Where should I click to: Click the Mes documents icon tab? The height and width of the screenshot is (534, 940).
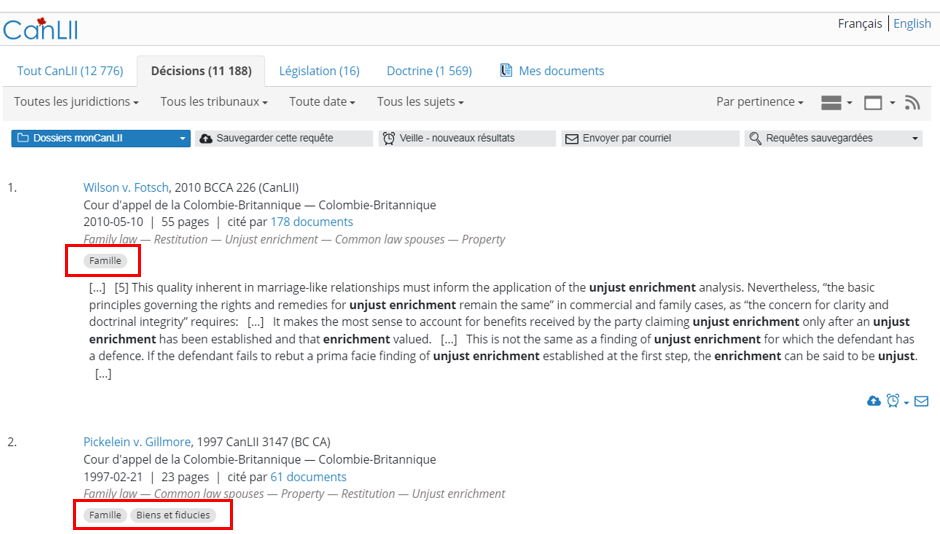[551, 71]
